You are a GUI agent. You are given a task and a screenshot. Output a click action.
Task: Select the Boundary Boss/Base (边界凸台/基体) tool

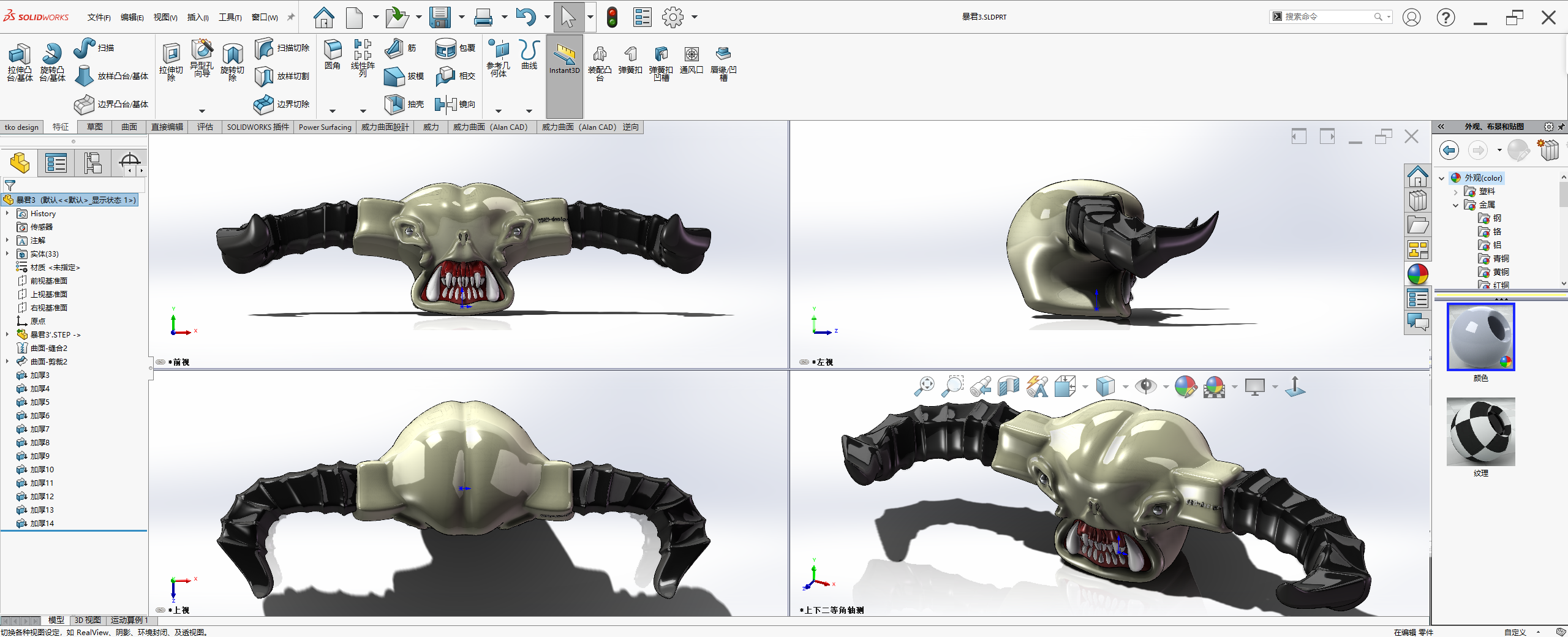(111, 104)
